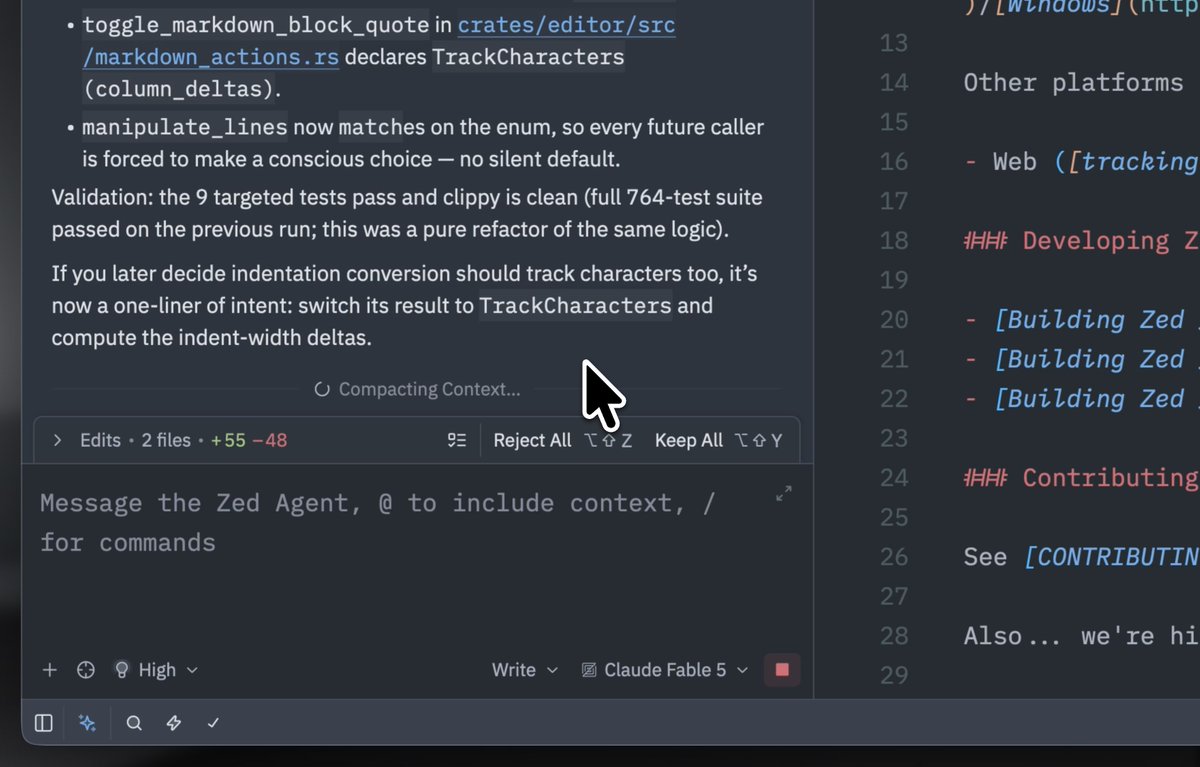1200x767 pixels.
Task: Click the lightning bolt status icon
Action: 174,723
